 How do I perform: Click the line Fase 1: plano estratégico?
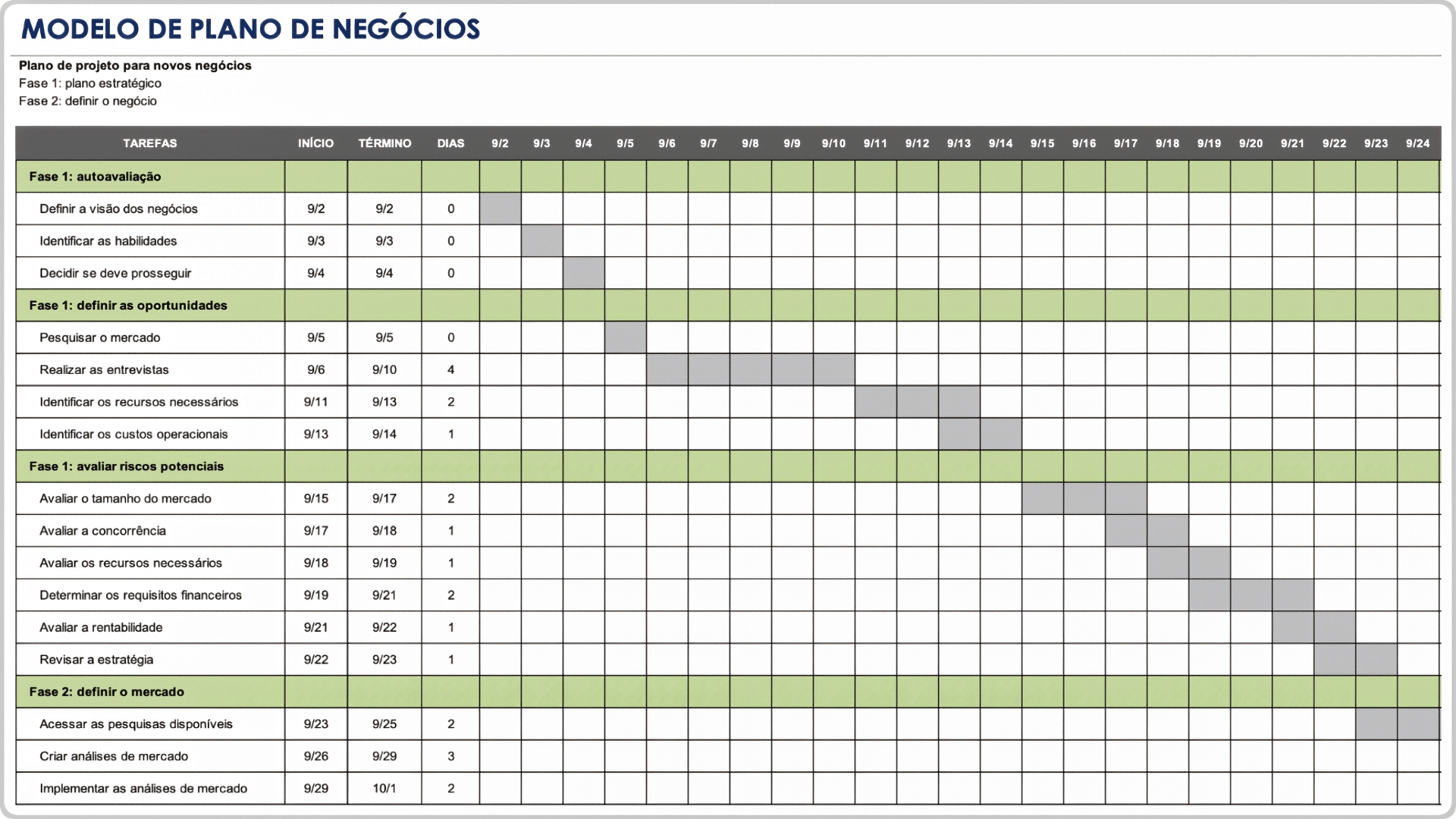pos(90,83)
